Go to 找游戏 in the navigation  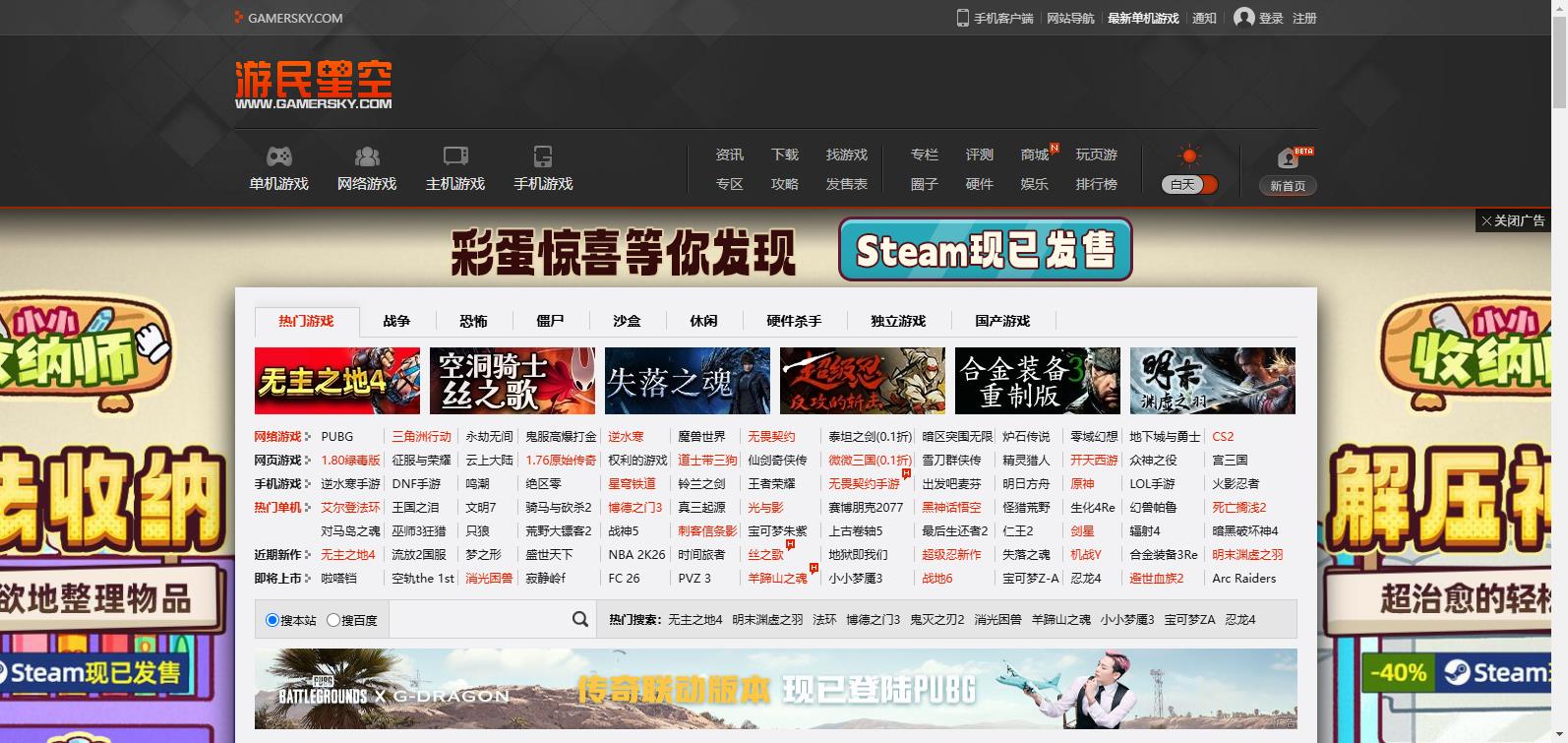coord(847,155)
